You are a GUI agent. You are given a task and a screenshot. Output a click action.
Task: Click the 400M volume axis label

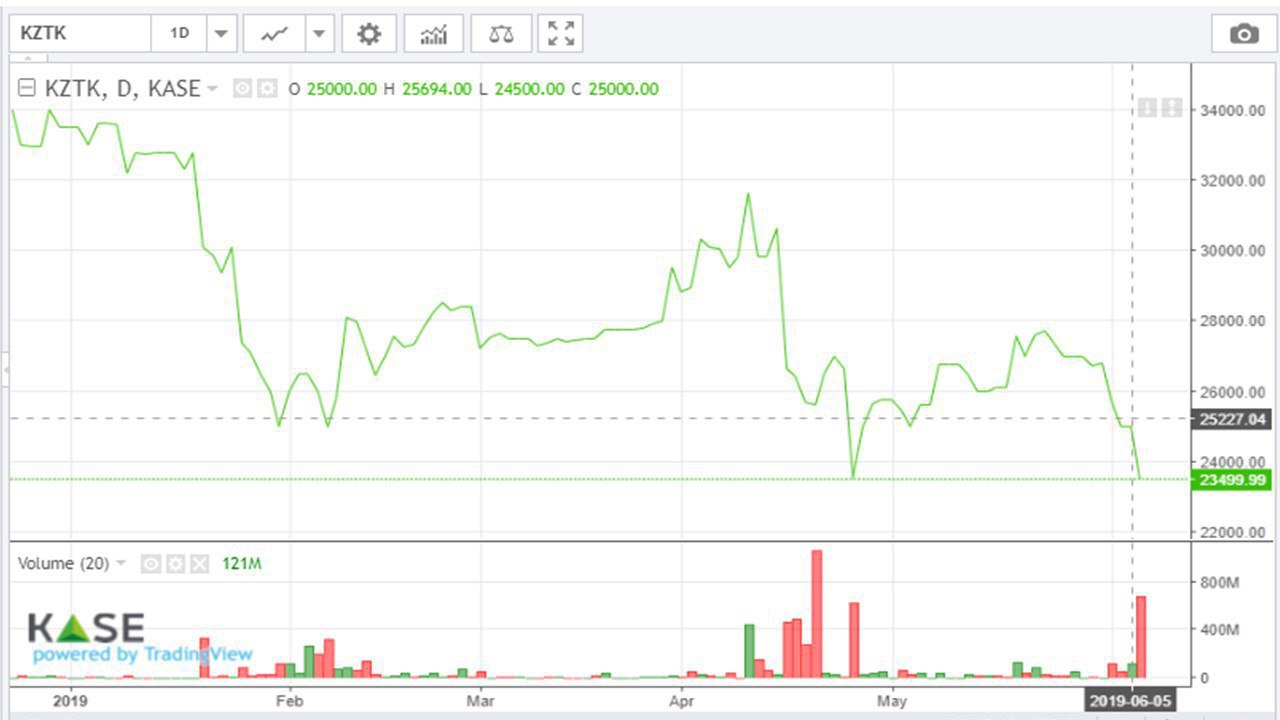[1218, 629]
